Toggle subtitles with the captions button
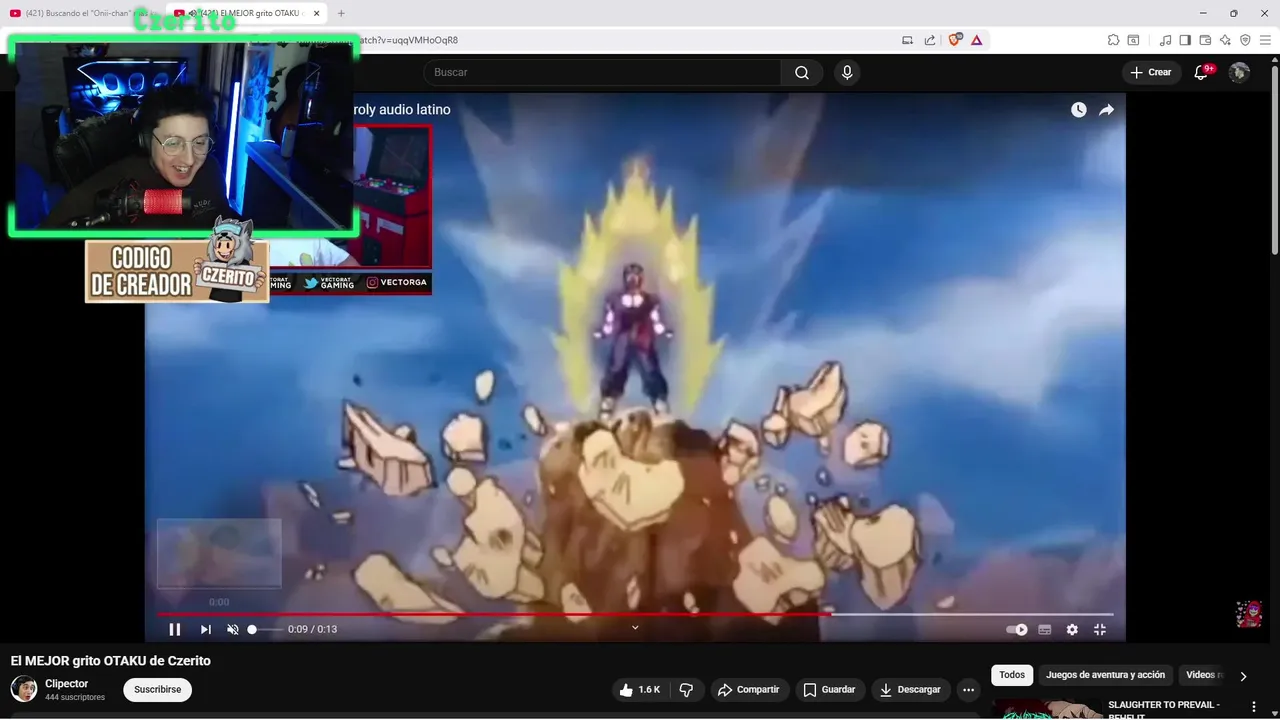1280x720 pixels. [1045, 630]
